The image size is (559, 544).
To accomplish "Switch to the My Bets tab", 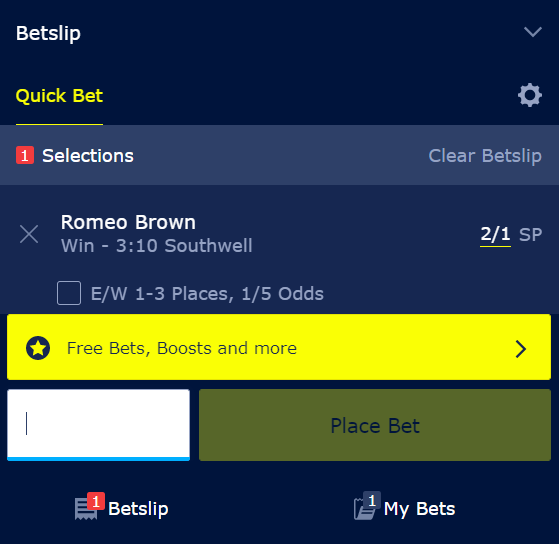I will pos(405,508).
